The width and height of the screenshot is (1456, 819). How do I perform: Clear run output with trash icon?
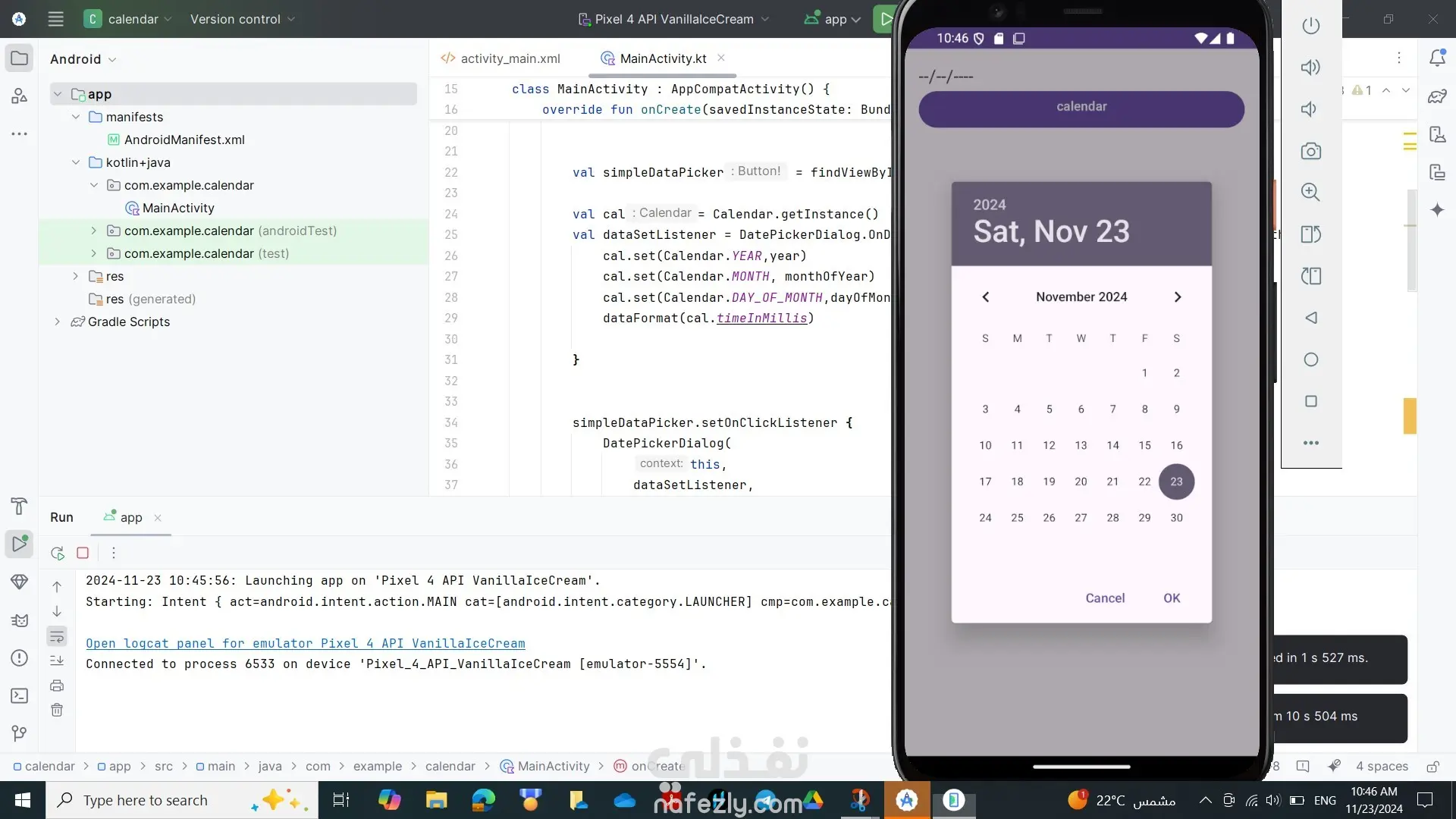click(57, 710)
